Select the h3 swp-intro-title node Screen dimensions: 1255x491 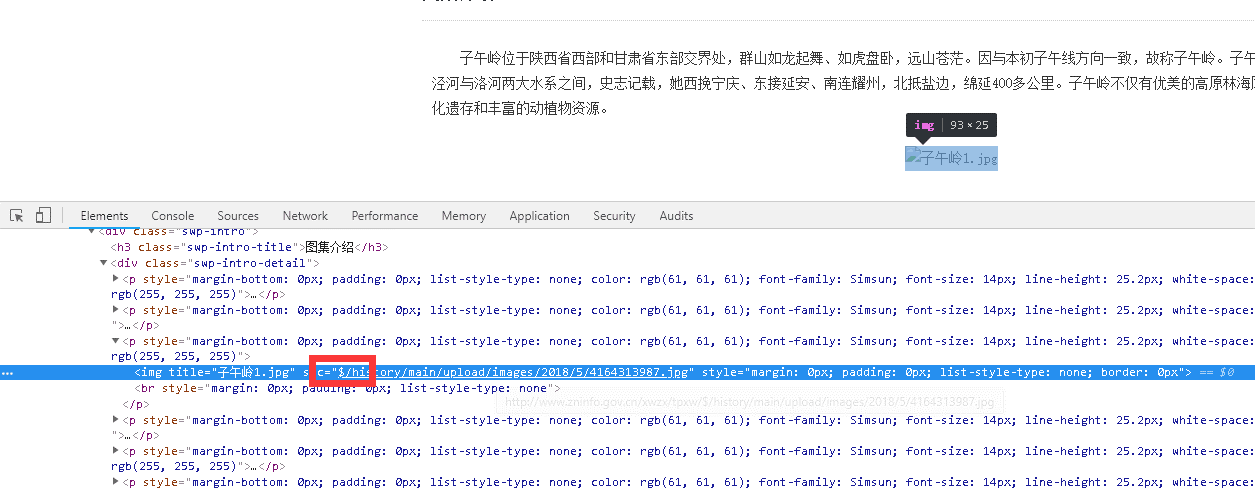[x=249, y=247]
